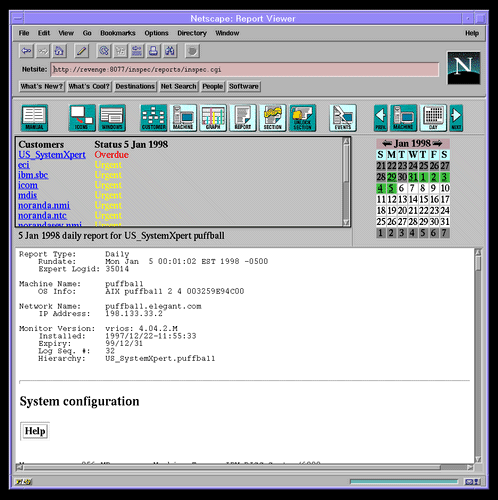The height and width of the screenshot is (500, 498).
Task: Open the noranda.nmi customer link
Action: coord(44,205)
